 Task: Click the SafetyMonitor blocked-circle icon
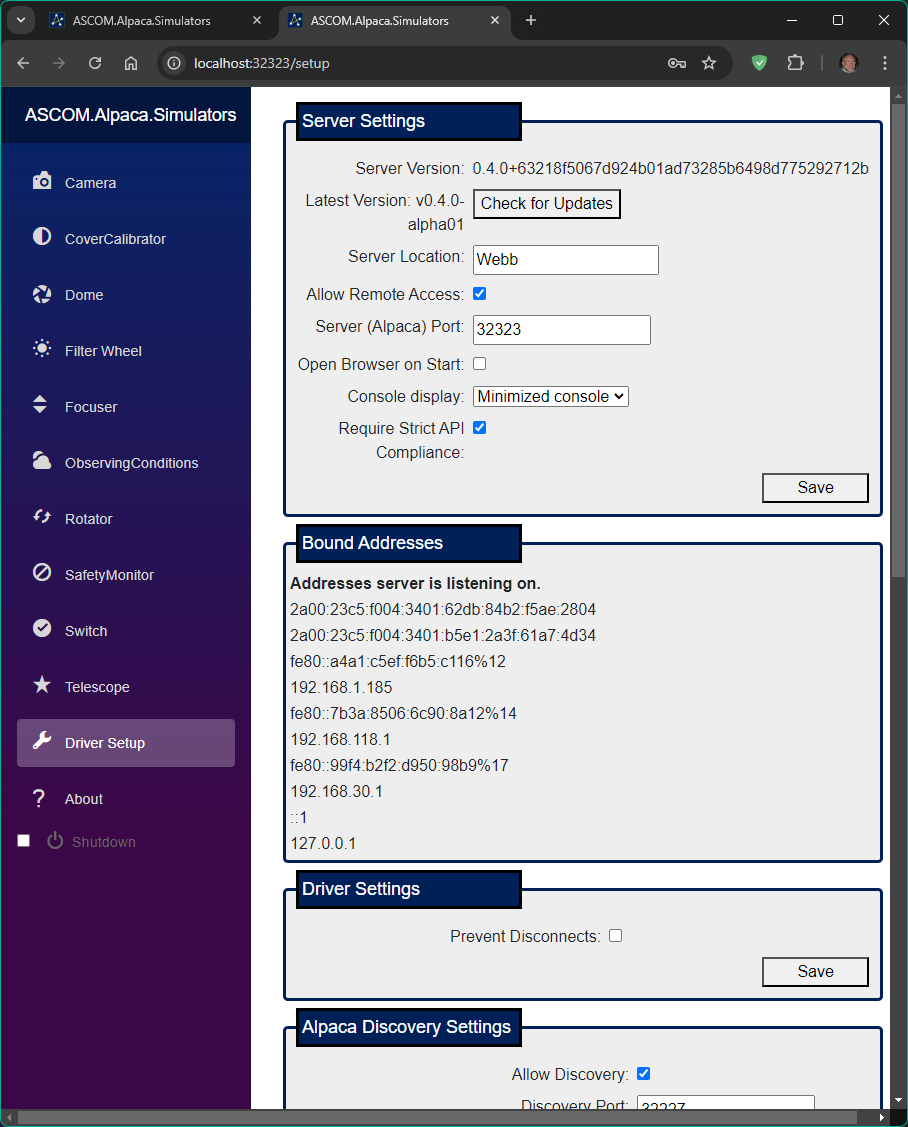42,574
